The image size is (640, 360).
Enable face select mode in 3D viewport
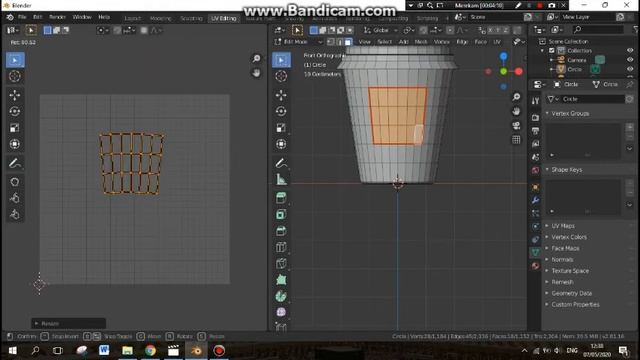(x=348, y=42)
